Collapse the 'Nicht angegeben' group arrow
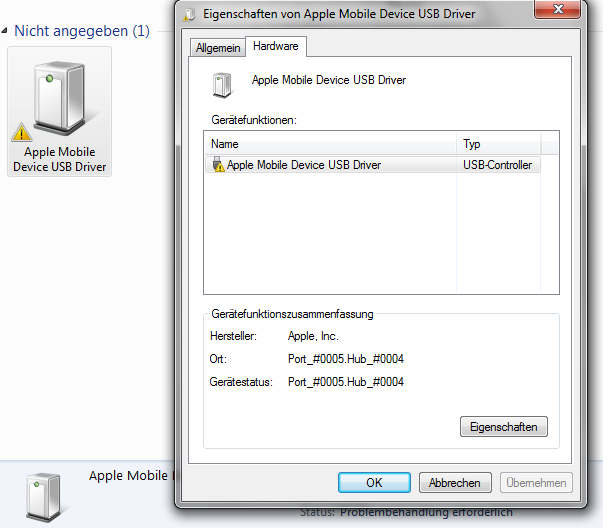 6,31
